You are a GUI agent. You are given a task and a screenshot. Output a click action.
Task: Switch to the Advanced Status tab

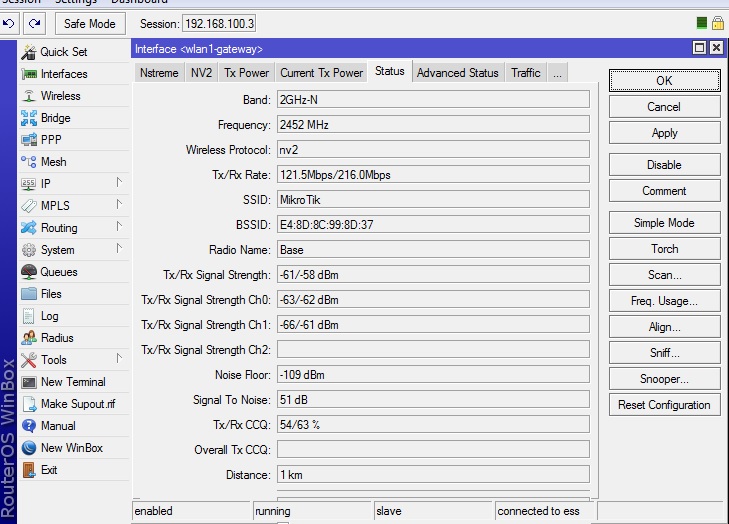(457, 73)
